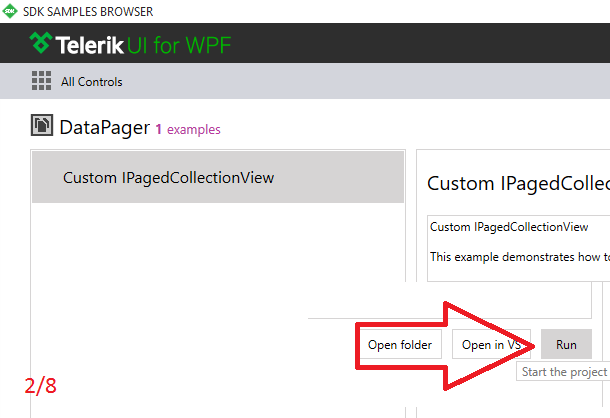Screen dimensions: 610x418
Task: Click 'This example demonstrates how' description line
Action: point(520,257)
